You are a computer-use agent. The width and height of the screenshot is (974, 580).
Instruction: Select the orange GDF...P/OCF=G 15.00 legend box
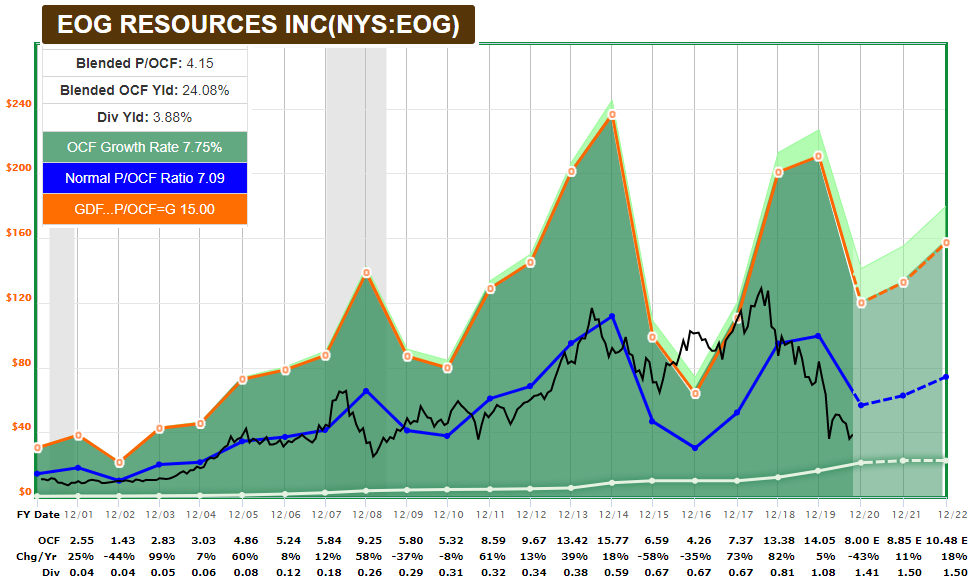145,209
